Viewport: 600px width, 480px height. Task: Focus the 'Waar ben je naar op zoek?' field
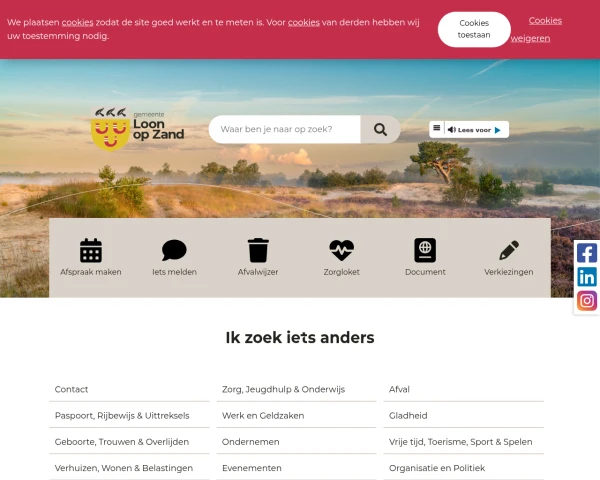pyautogui.click(x=284, y=129)
